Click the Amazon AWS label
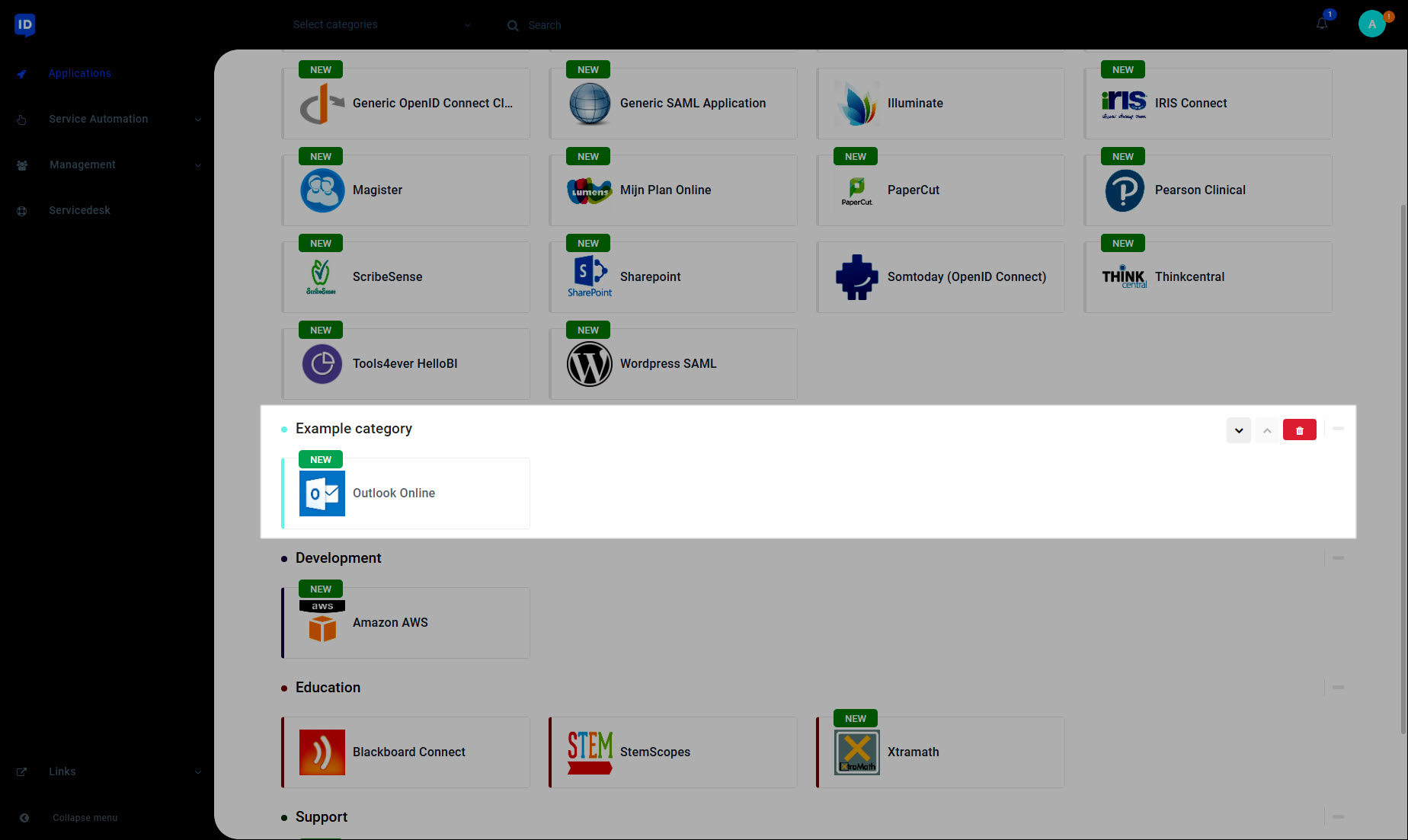This screenshot has height=840, width=1408. 390,623
